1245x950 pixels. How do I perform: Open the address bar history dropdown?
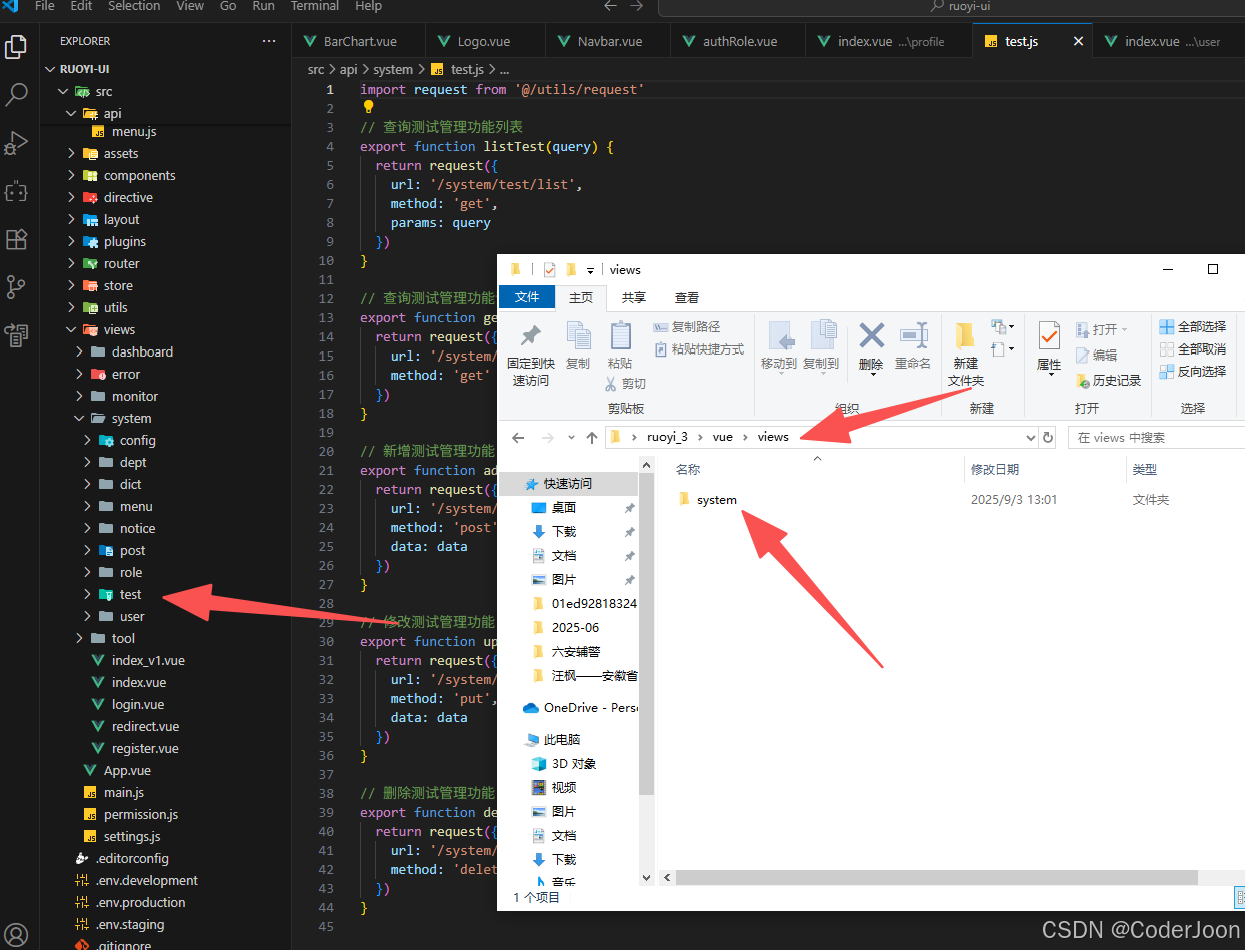click(1031, 438)
